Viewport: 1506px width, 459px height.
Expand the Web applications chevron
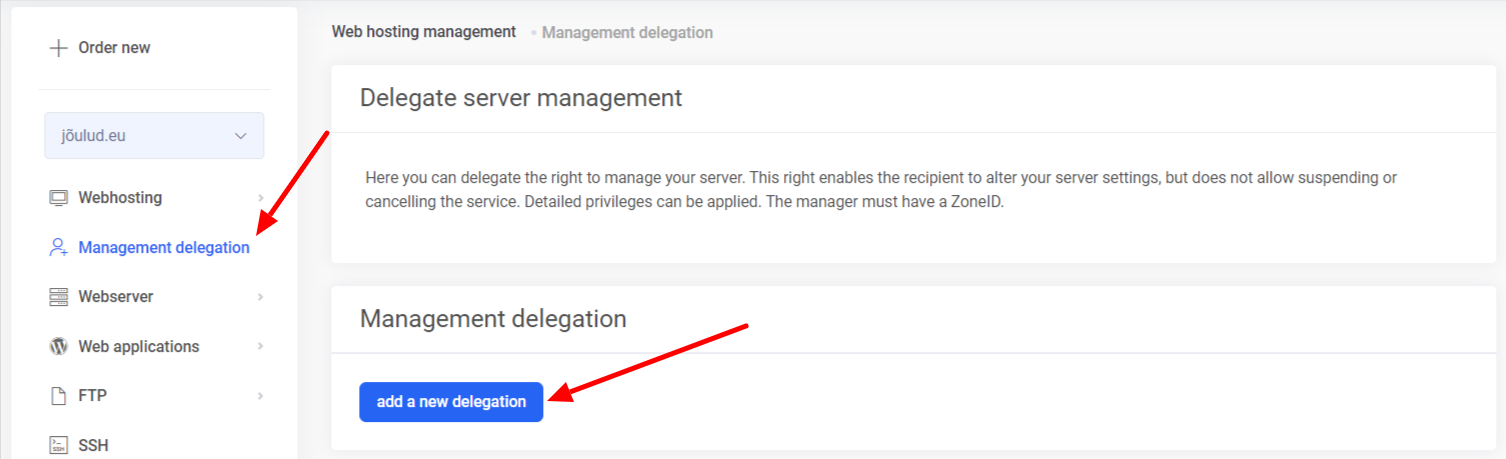260,346
